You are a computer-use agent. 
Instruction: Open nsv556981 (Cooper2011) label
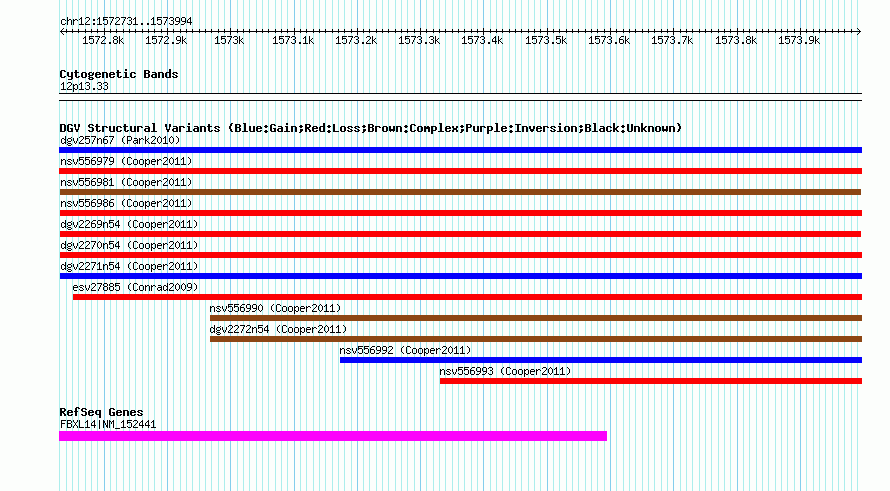tap(126, 182)
